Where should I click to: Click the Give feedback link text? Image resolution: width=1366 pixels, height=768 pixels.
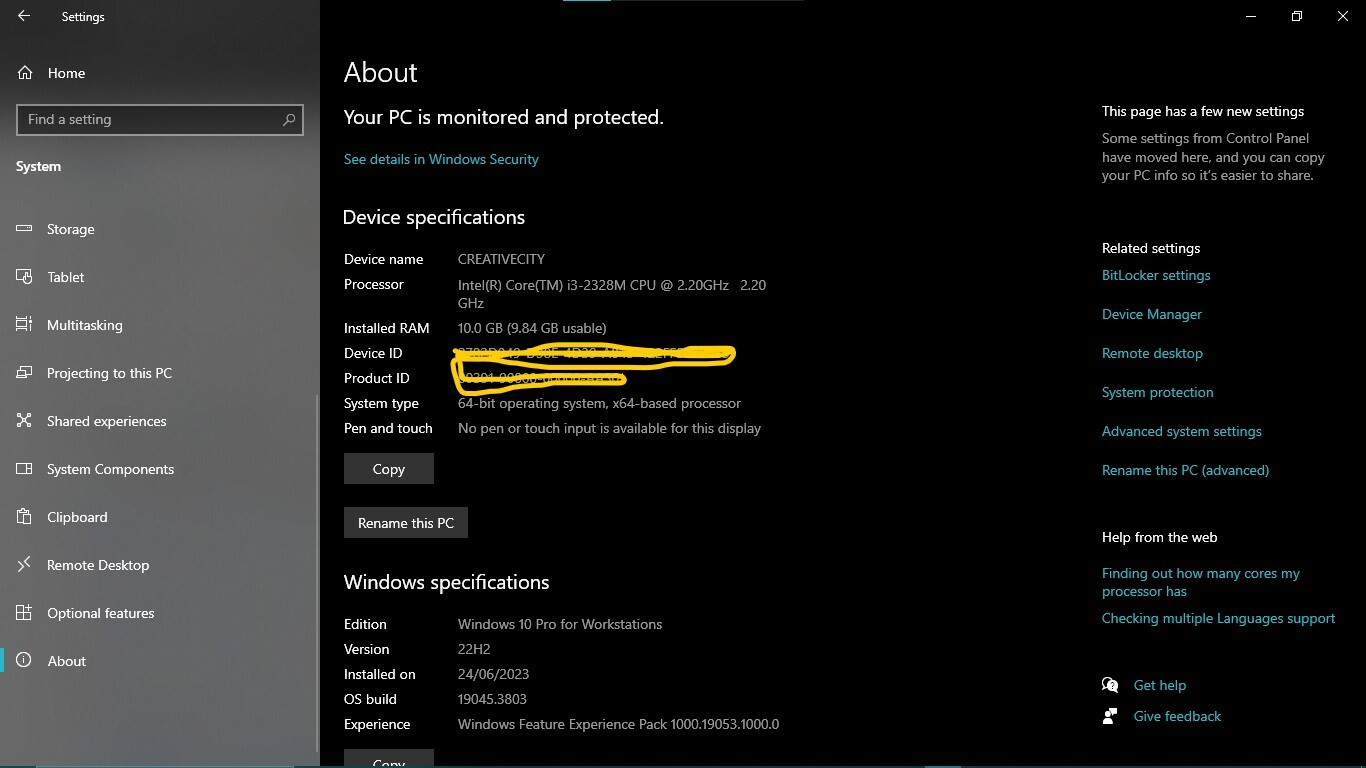[1177, 716]
